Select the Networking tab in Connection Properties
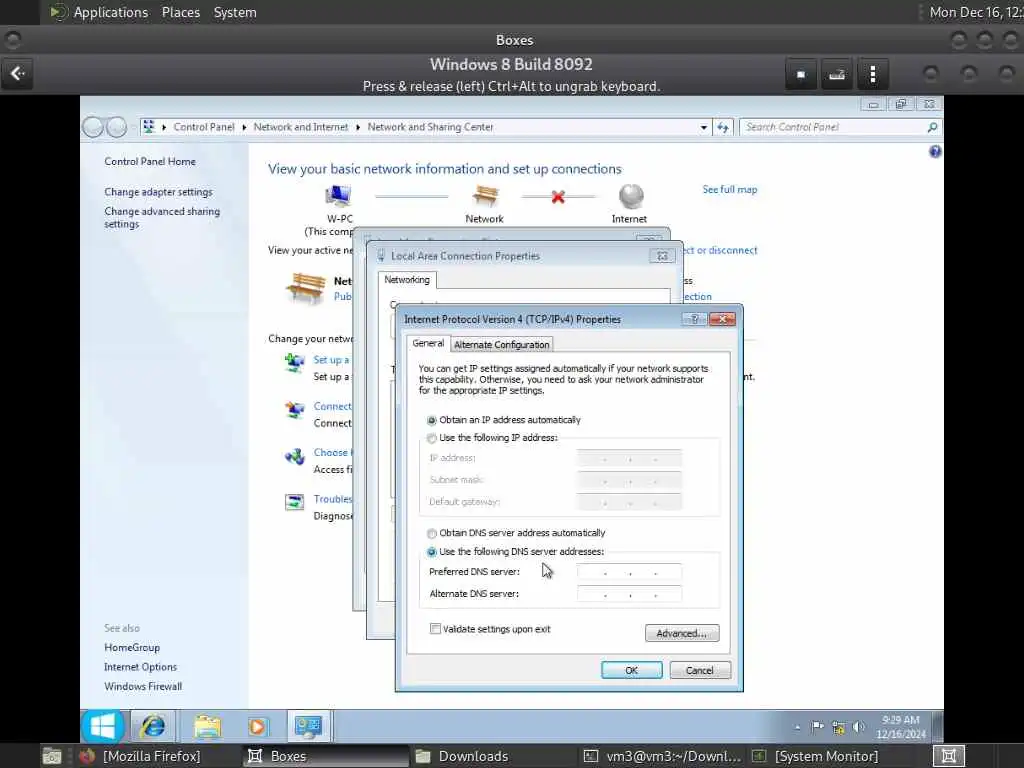Screen dimensions: 1024x768 [407, 280]
